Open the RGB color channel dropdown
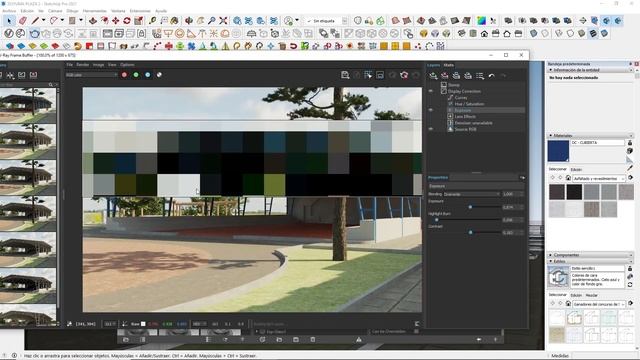Screen dimensions: 640x360 coord(91,75)
